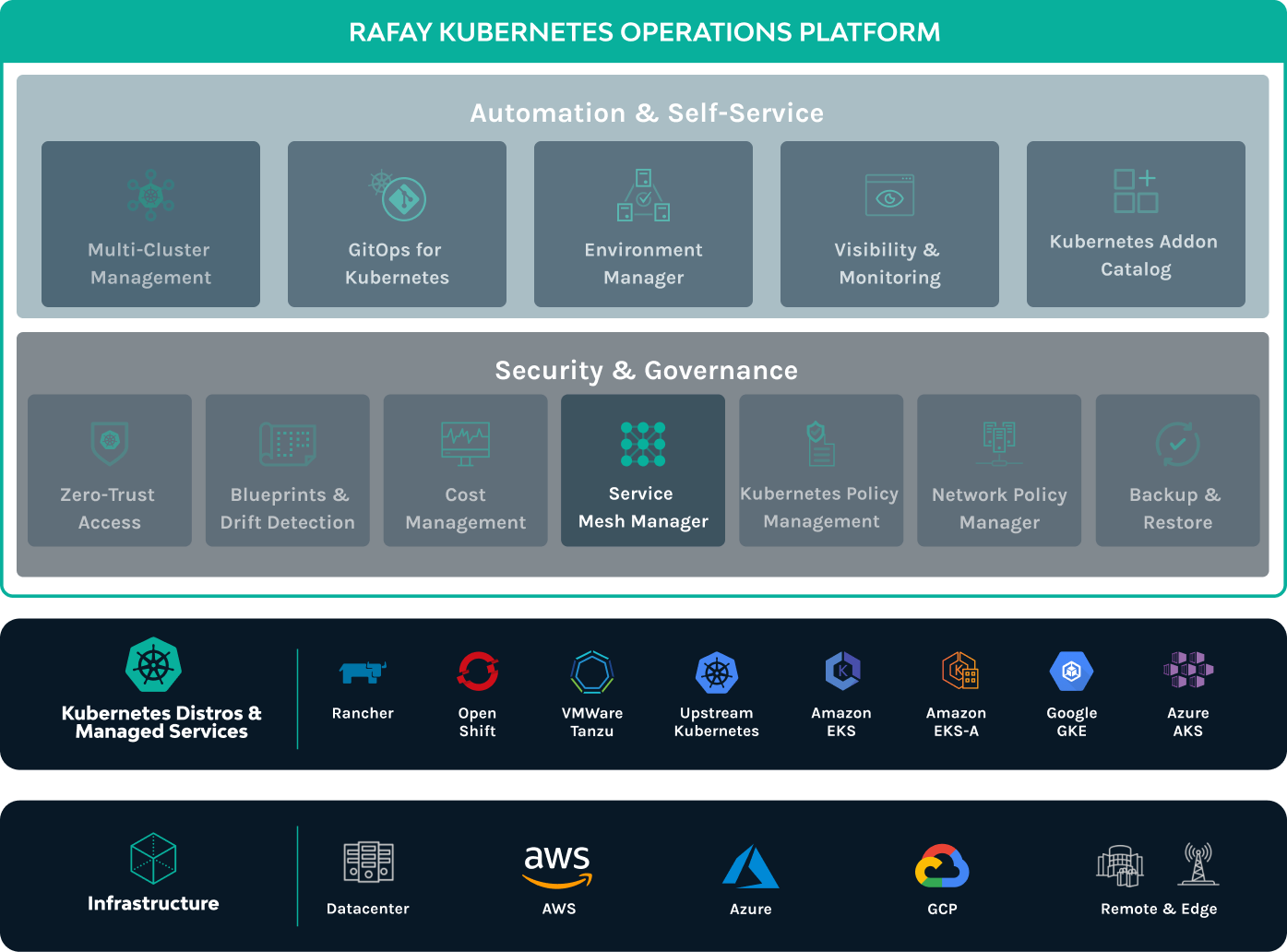Click the Datacenter text label
Viewport: 1287px width, 952px height.
tap(368, 909)
